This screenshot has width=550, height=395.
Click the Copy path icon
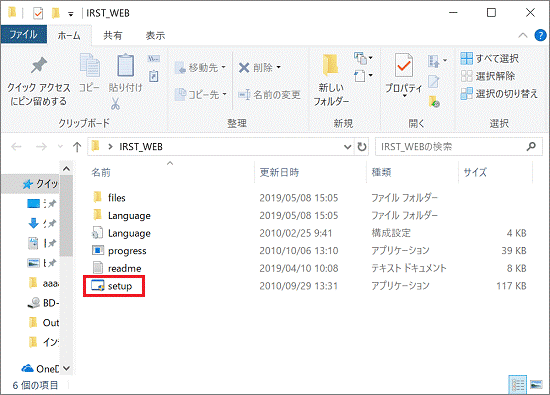point(154,59)
